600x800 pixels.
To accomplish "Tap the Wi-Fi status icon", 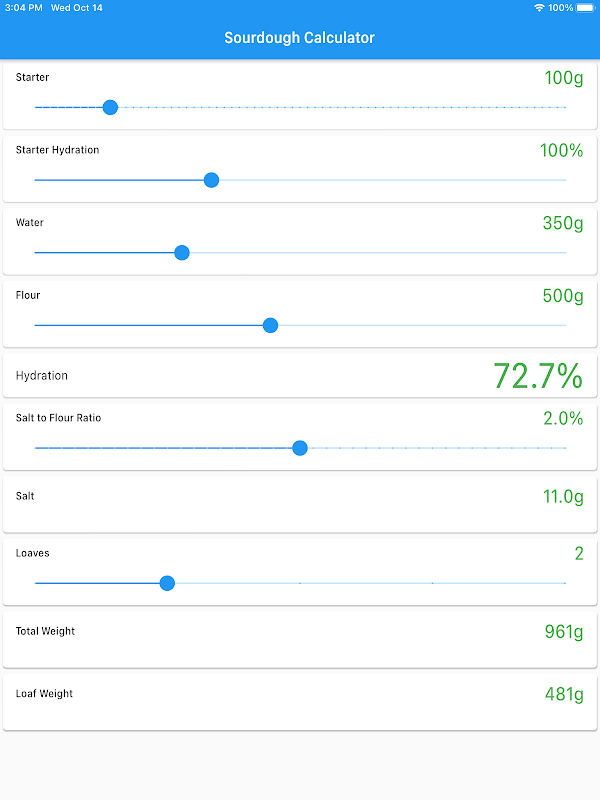I will [x=539, y=8].
